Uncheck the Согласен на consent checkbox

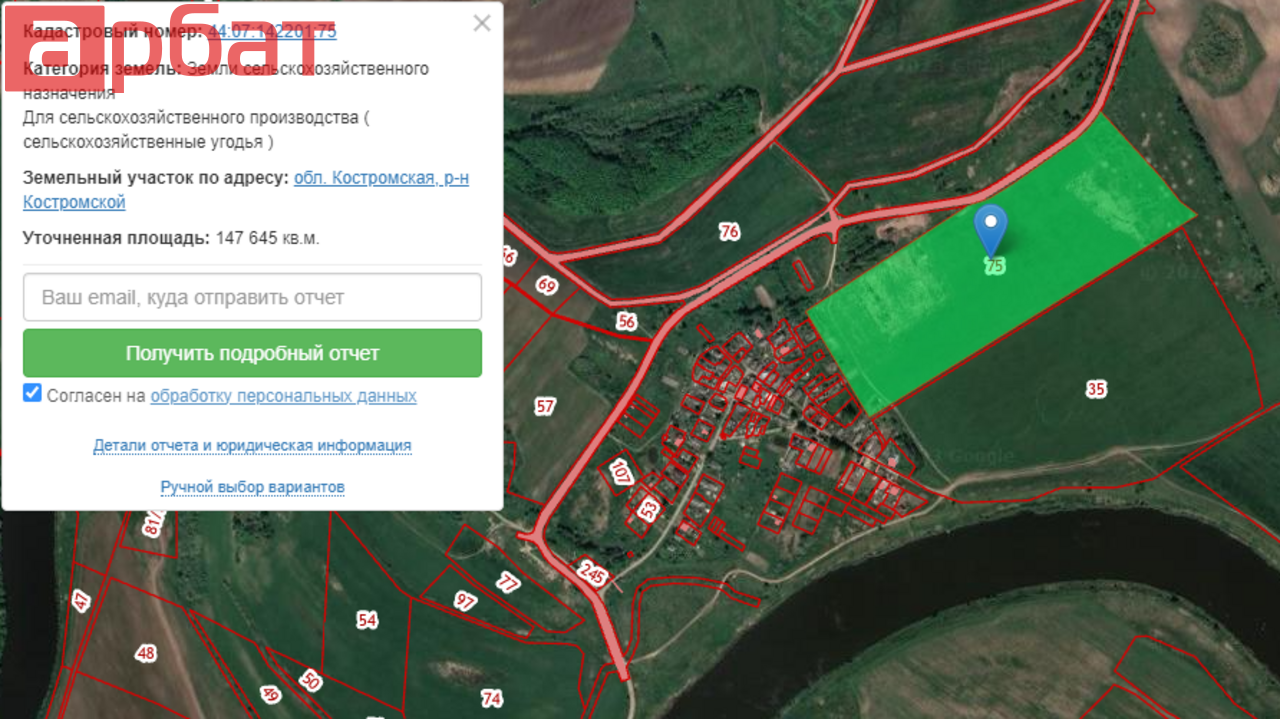tap(32, 393)
